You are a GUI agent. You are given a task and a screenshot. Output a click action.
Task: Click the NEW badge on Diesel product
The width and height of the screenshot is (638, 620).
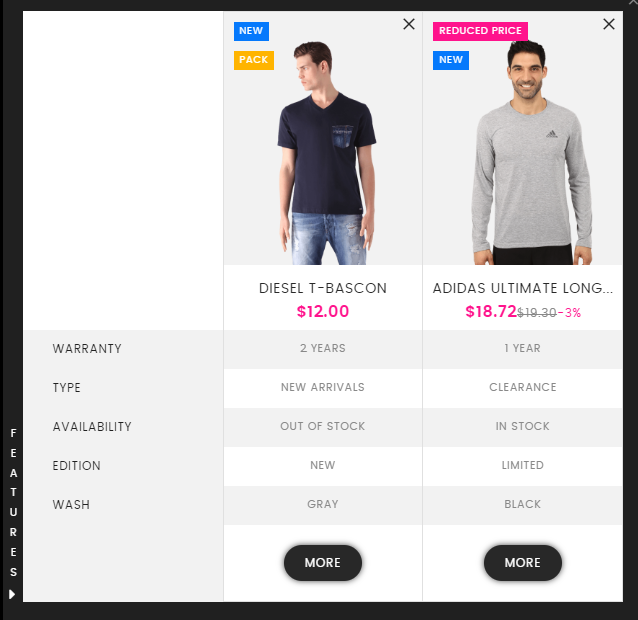click(251, 31)
